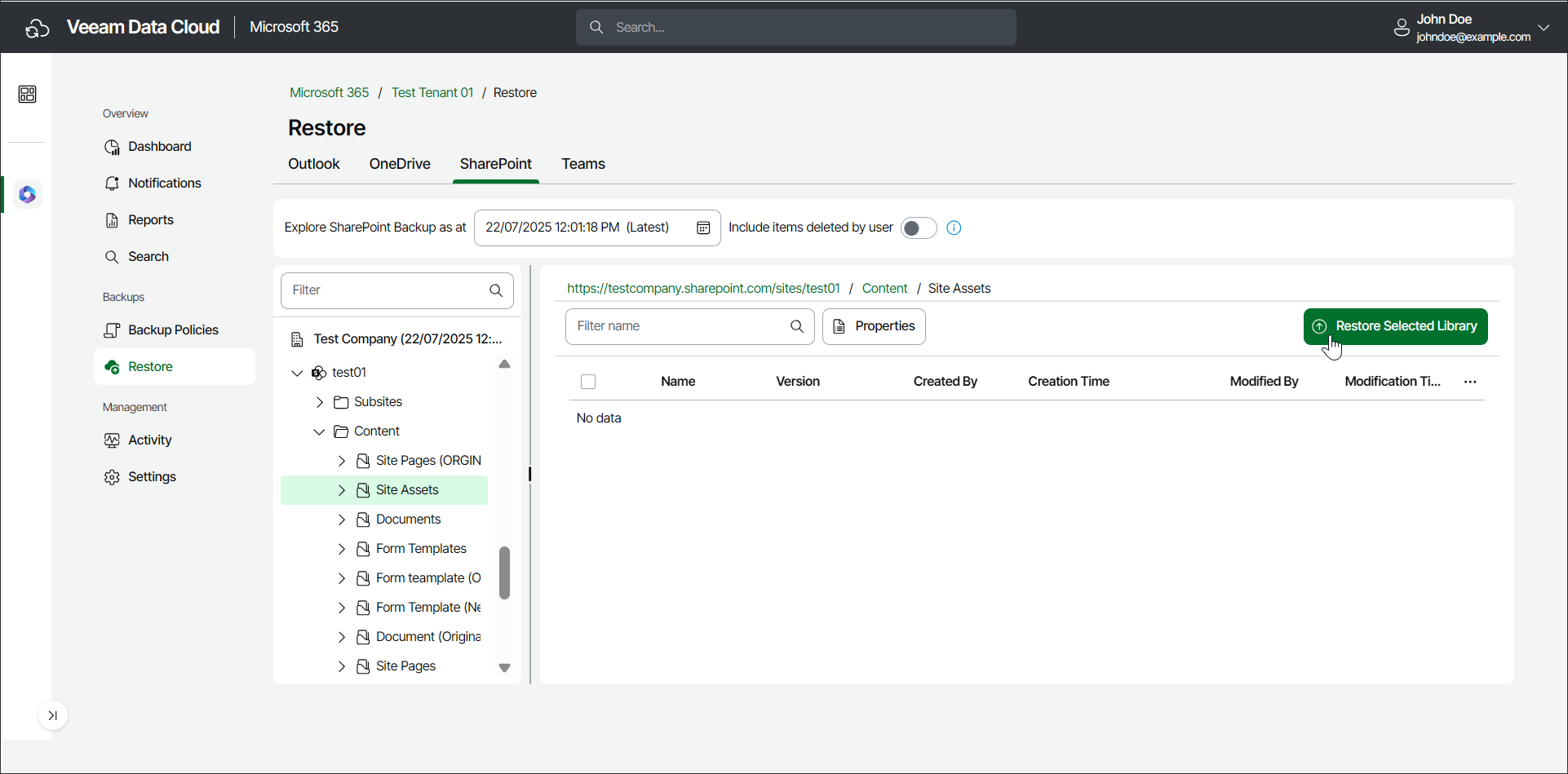This screenshot has width=1568, height=774.
Task: Toggle Include items deleted by user
Action: tap(919, 228)
